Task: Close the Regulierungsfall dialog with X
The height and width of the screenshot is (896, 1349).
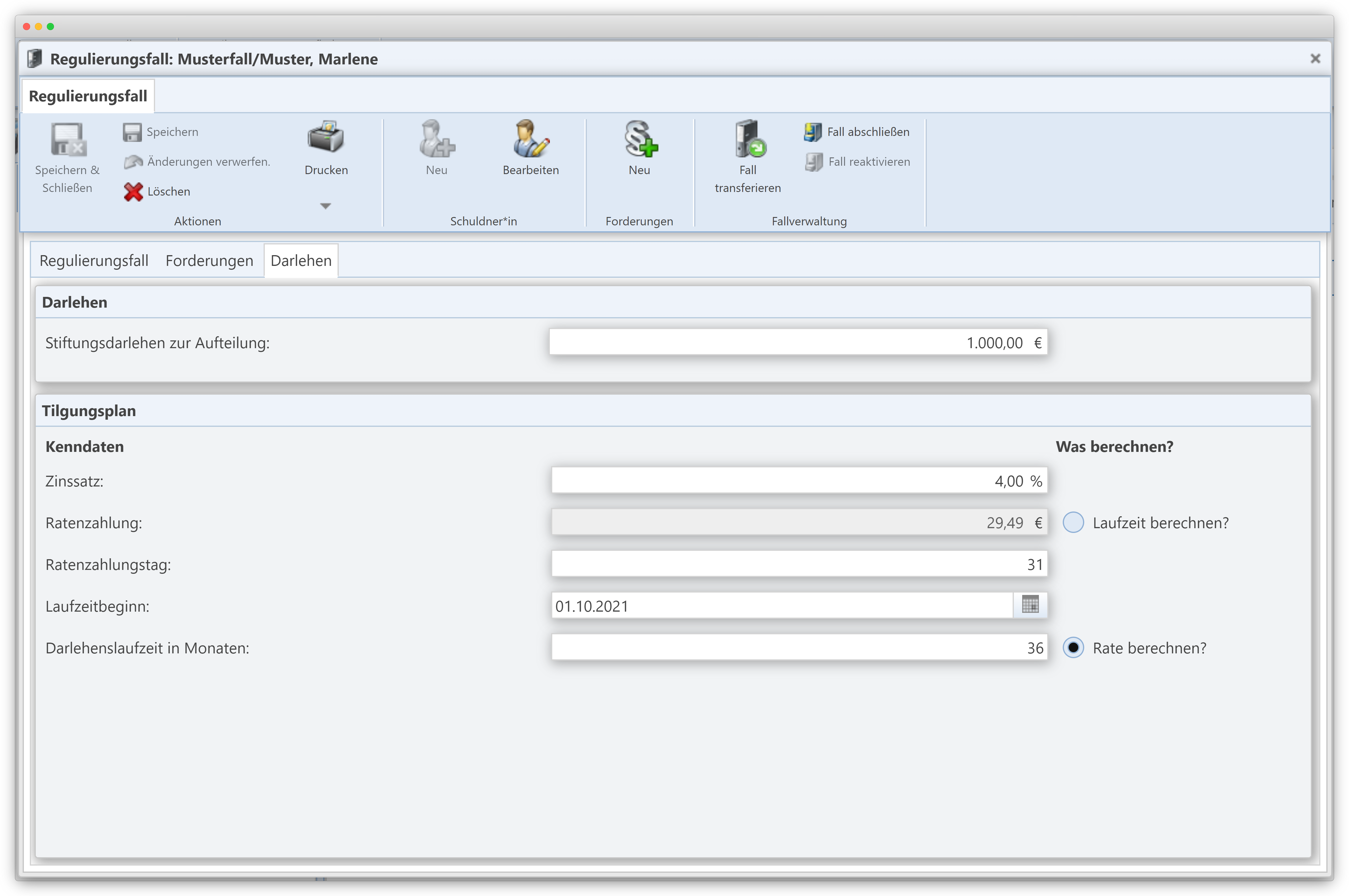Action: tap(1315, 58)
